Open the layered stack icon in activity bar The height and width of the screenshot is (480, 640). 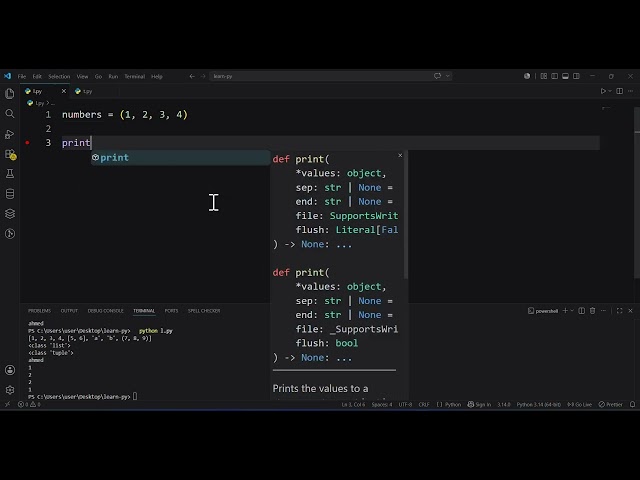(x=10, y=214)
